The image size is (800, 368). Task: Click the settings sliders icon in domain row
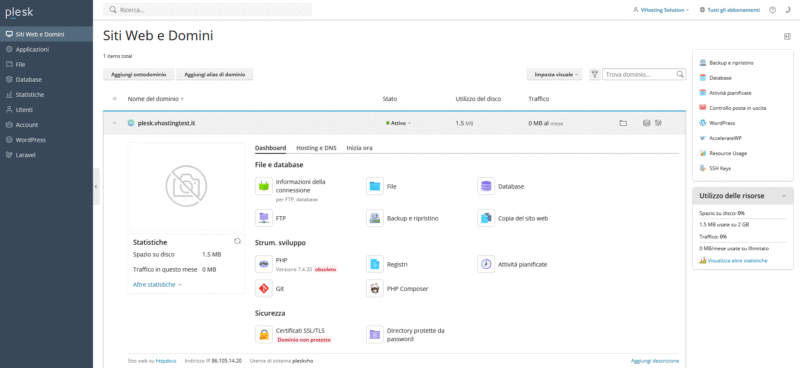click(x=659, y=123)
